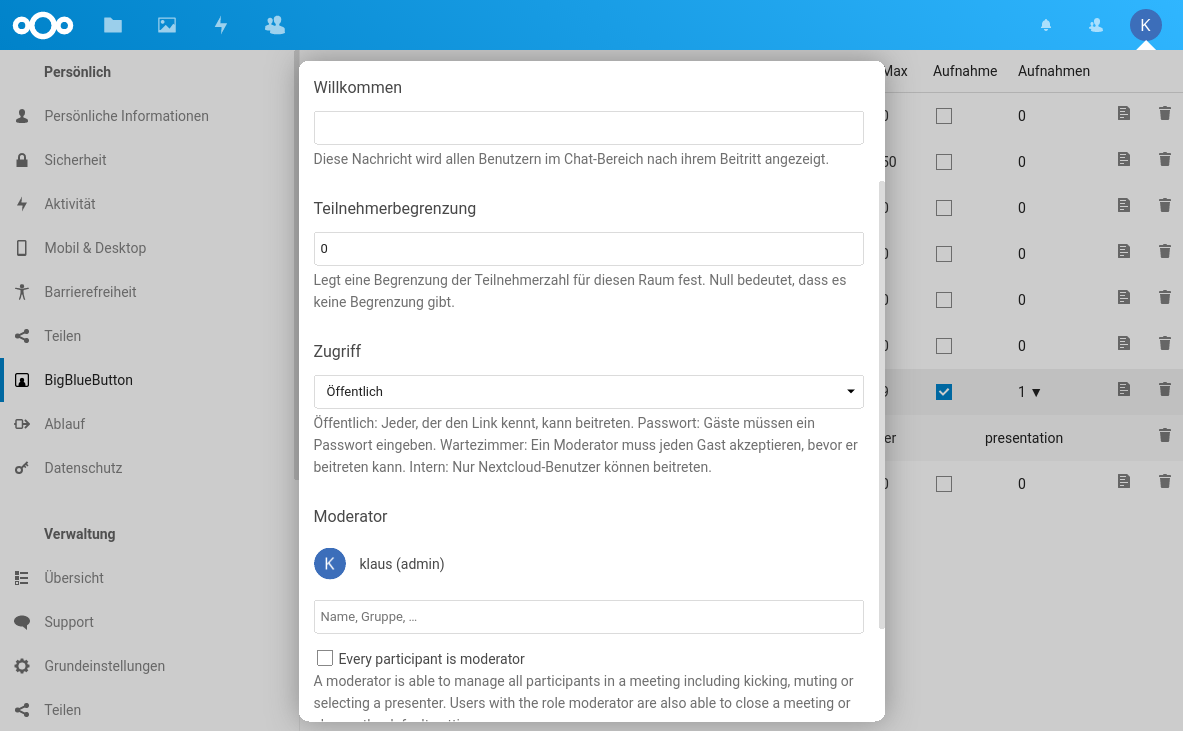Open the contacts menu icon near avatar
Screen dimensions: 1183x731
1096,25
